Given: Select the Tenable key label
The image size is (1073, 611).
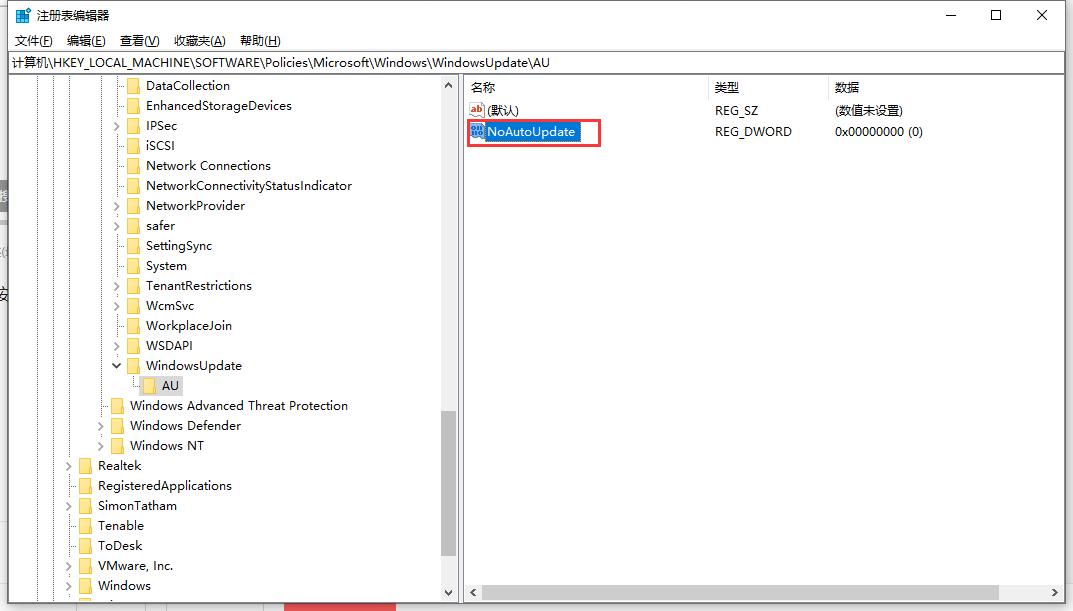Looking at the screenshot, I should [x=121, y=525].
